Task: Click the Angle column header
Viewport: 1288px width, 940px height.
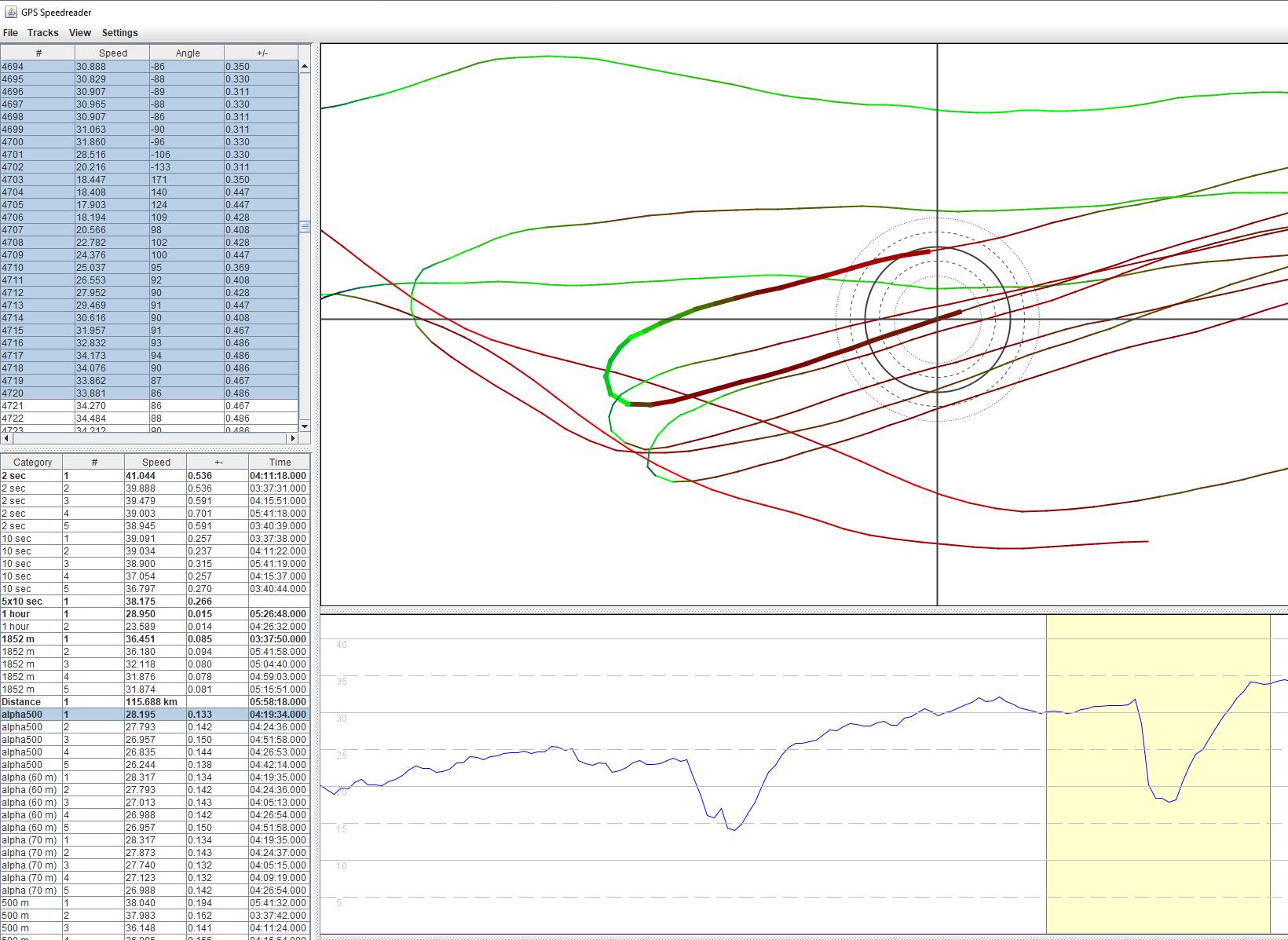Action: point(187,53)
